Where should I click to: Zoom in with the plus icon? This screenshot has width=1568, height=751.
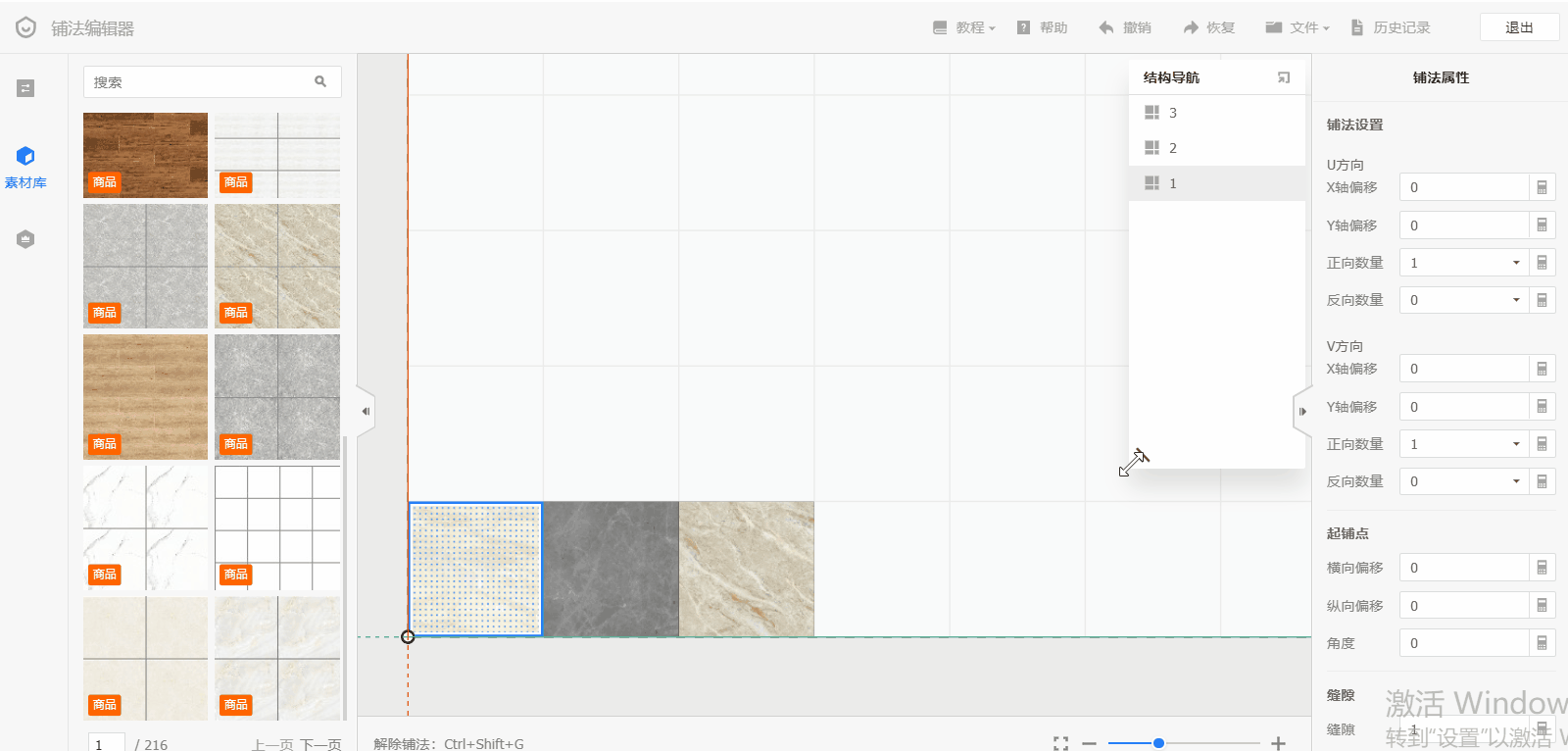tap(1278, 743)
